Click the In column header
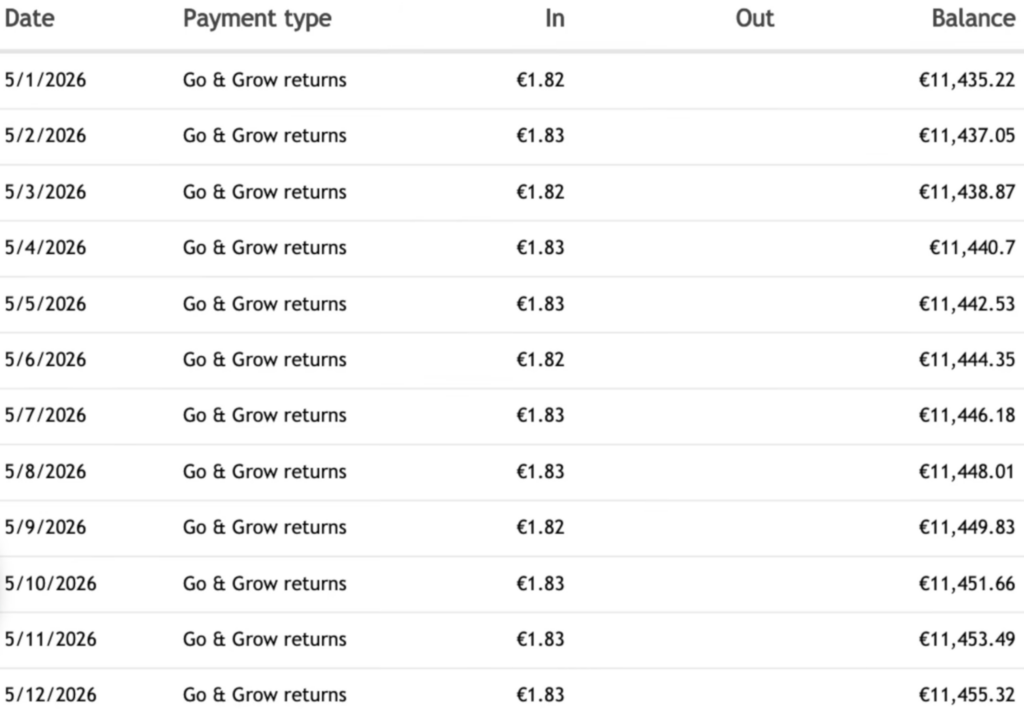1024x709 pixels. (554, 18)
